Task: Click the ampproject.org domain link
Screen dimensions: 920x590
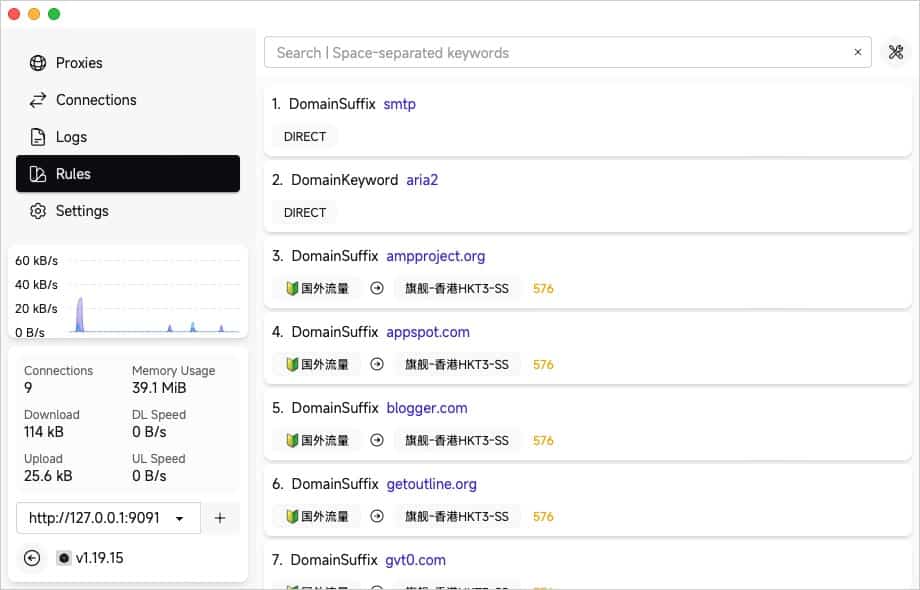Action: 435,256
